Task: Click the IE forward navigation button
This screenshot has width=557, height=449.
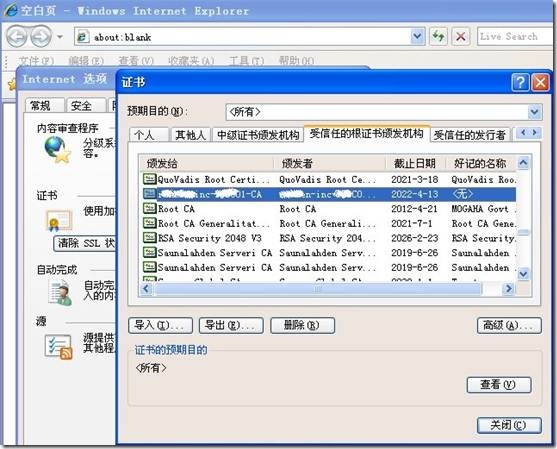Action: point(41,36)
